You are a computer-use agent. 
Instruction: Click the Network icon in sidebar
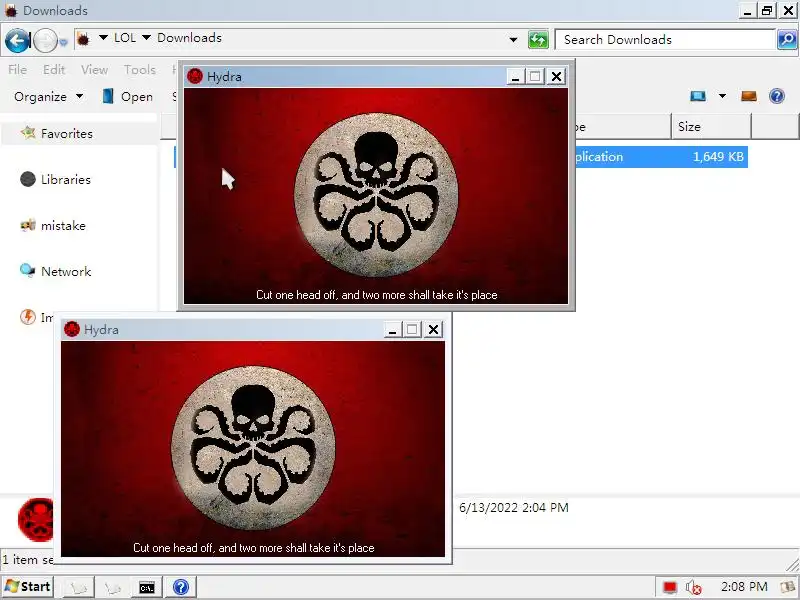pos(28,270)
